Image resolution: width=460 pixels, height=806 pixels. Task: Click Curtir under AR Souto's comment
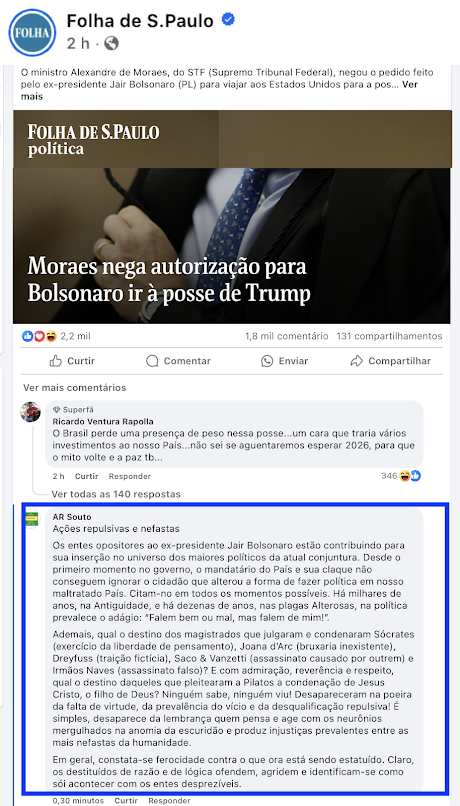point(126,801)
